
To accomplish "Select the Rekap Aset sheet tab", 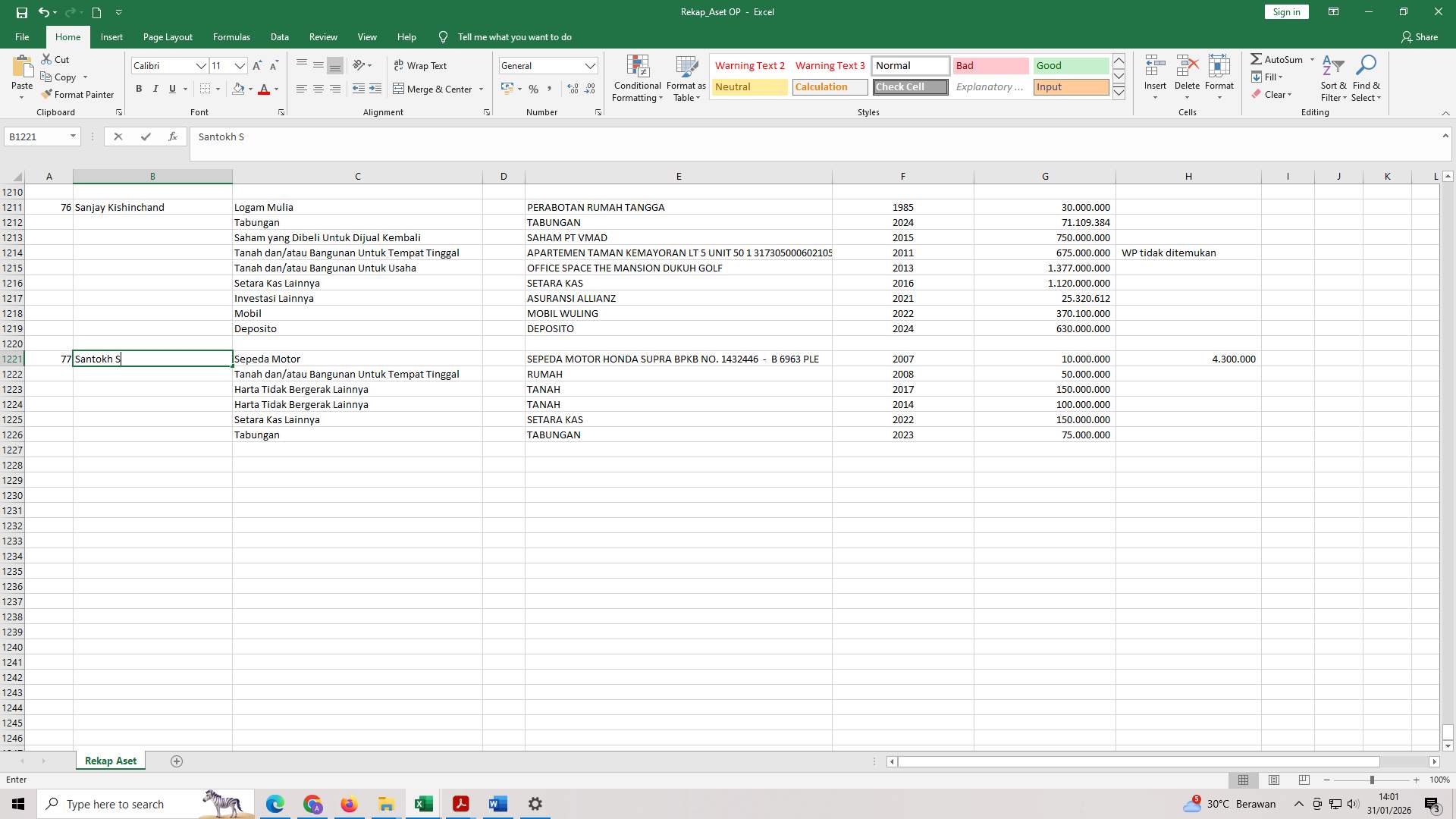I will pos(110,761).
